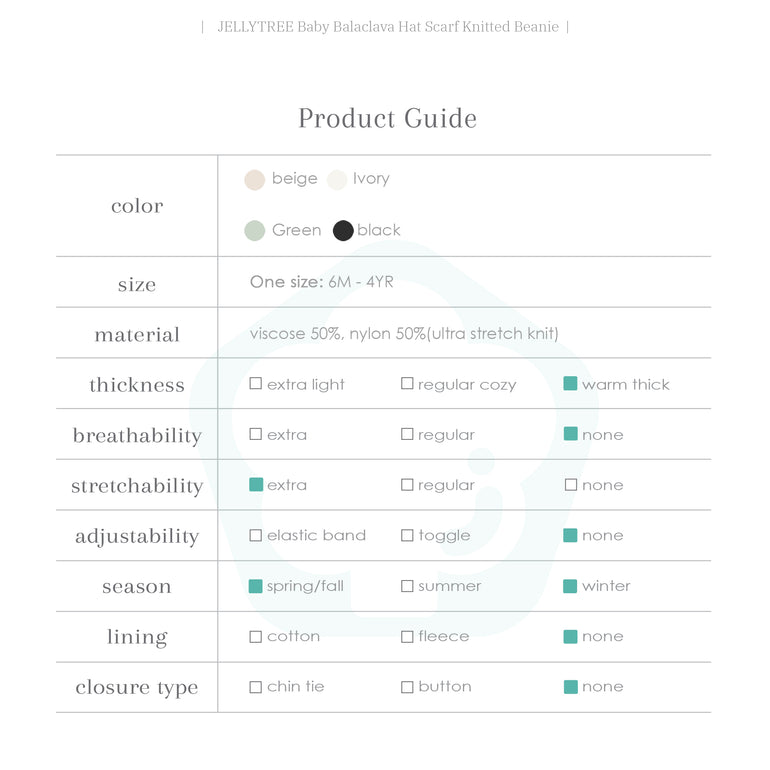Screen dimensions: 770x770
Task: Select the chin tie closure checkbox
Action: (x=256, y=687)
